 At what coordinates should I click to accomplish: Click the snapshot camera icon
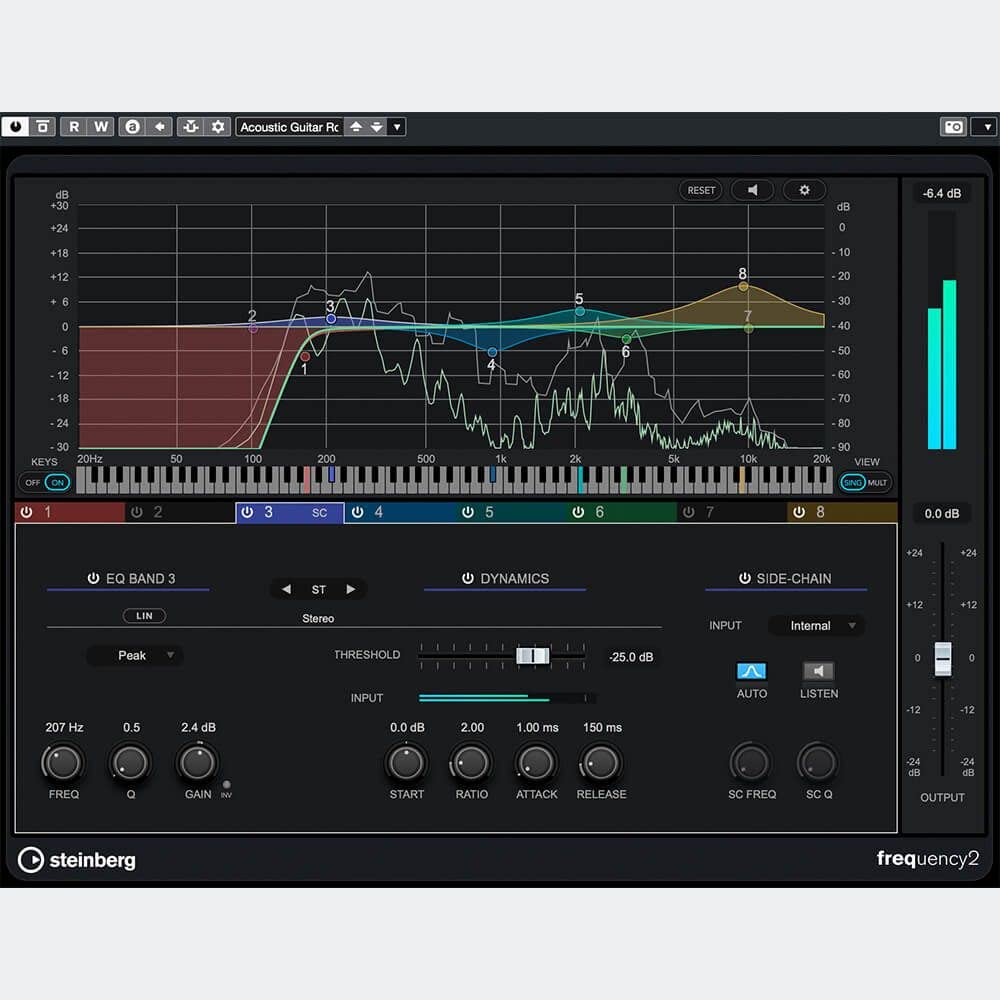953,127
